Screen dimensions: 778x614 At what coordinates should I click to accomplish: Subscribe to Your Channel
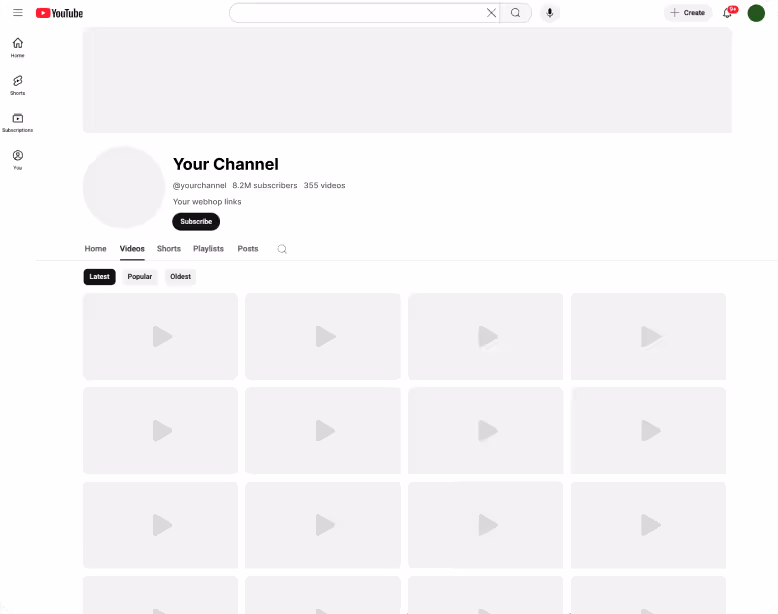pos(196,221)
